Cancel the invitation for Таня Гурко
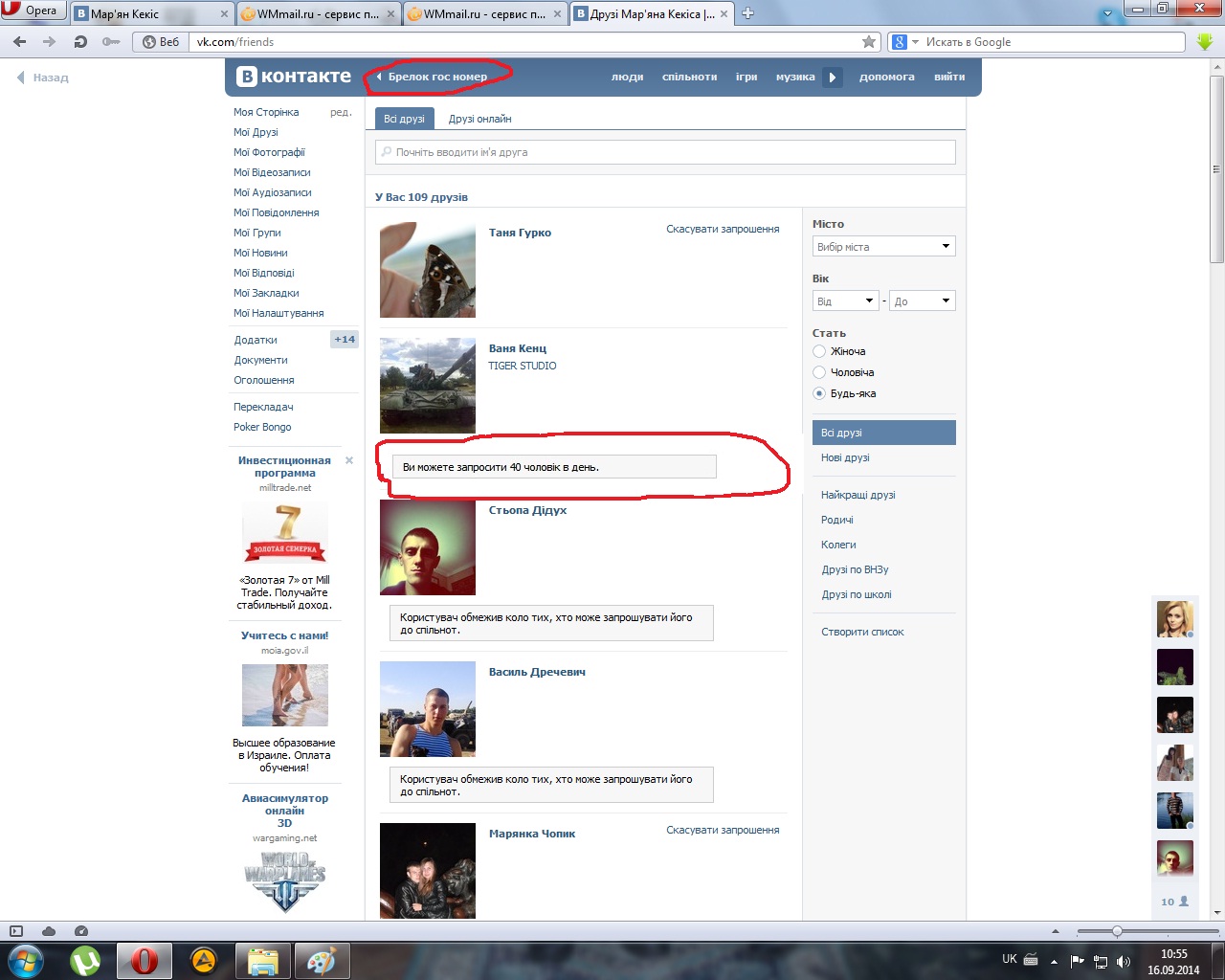 [x=723, y=229]
